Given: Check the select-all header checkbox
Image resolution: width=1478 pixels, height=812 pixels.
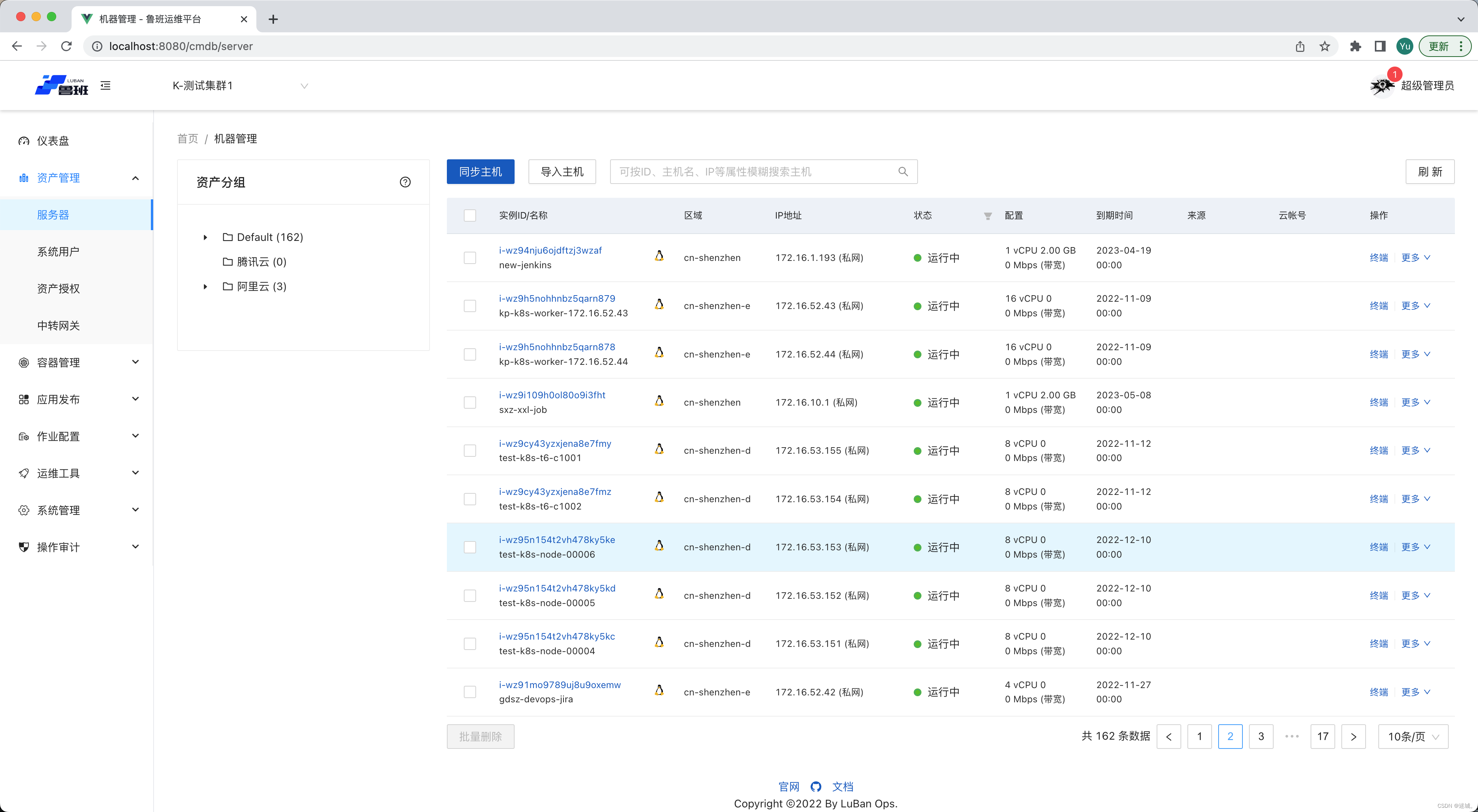Looking at the screenshot, I should (x=470, y=215).
